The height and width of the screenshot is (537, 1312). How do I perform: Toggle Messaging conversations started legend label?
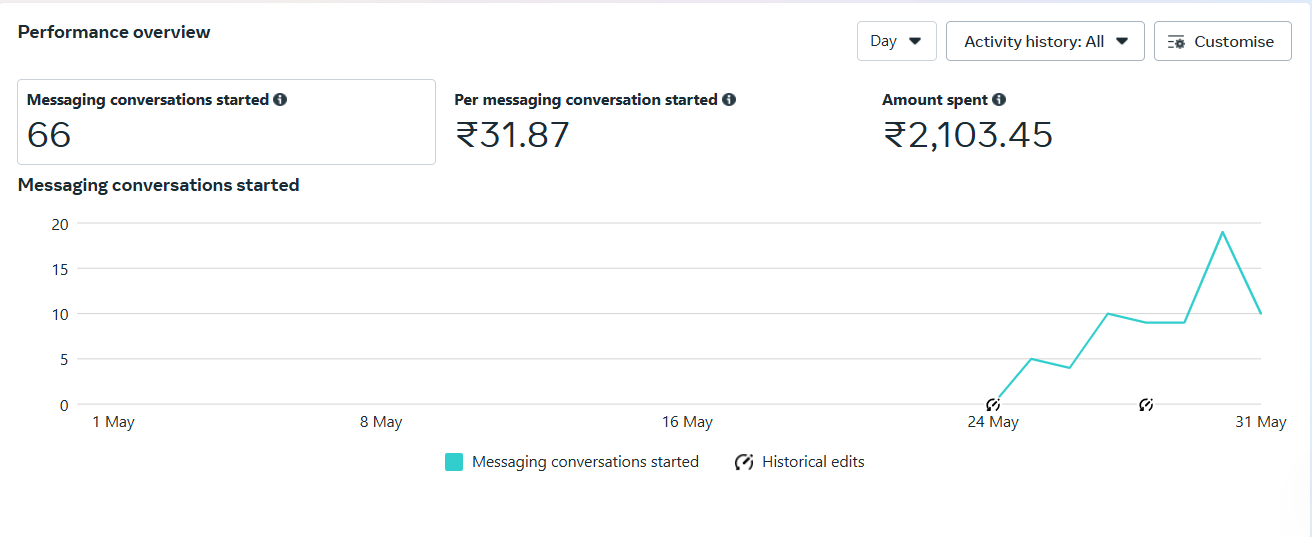[585, 462]
